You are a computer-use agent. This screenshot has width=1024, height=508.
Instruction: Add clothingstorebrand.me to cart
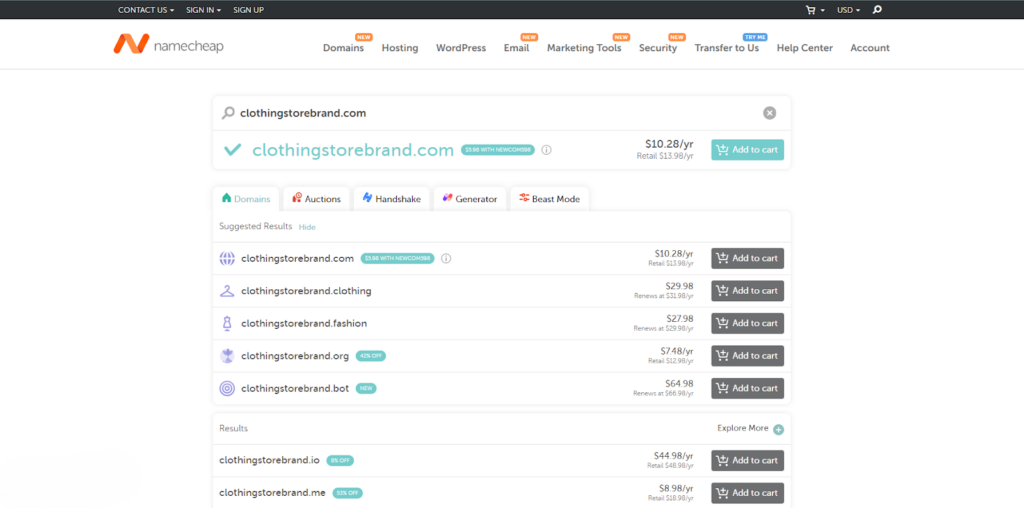[x=748, y=493]
